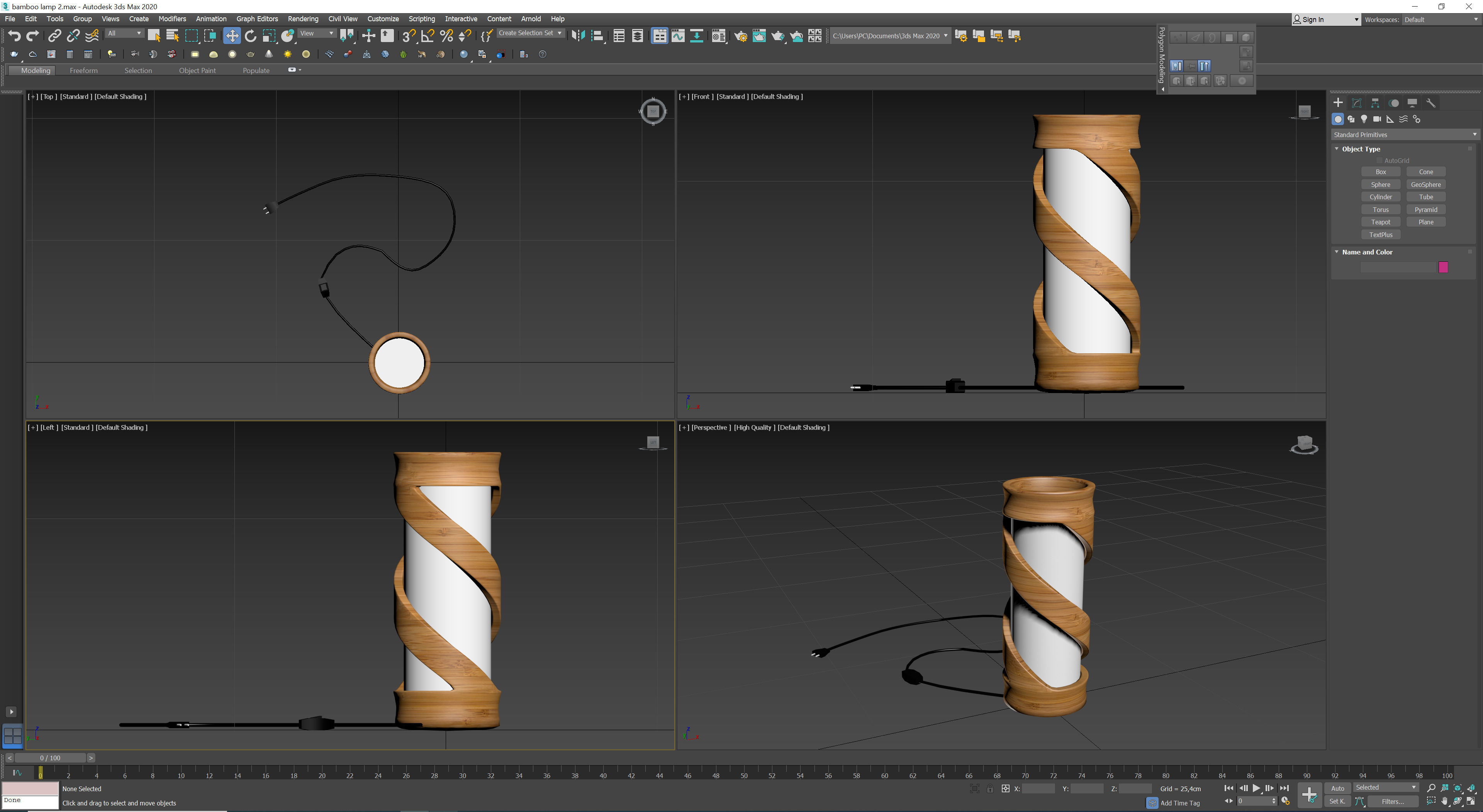Open the key filter Selected dropdown
This screenshot has width=1483, height=812.
(1386, 787)
